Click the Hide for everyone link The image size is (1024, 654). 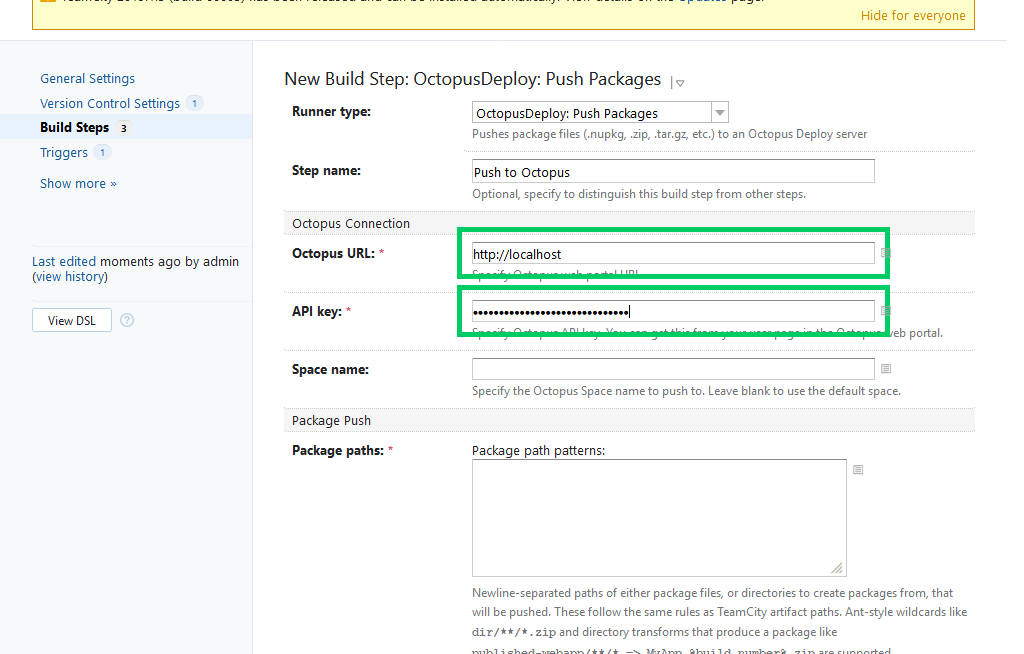click(x=913, y=16)
